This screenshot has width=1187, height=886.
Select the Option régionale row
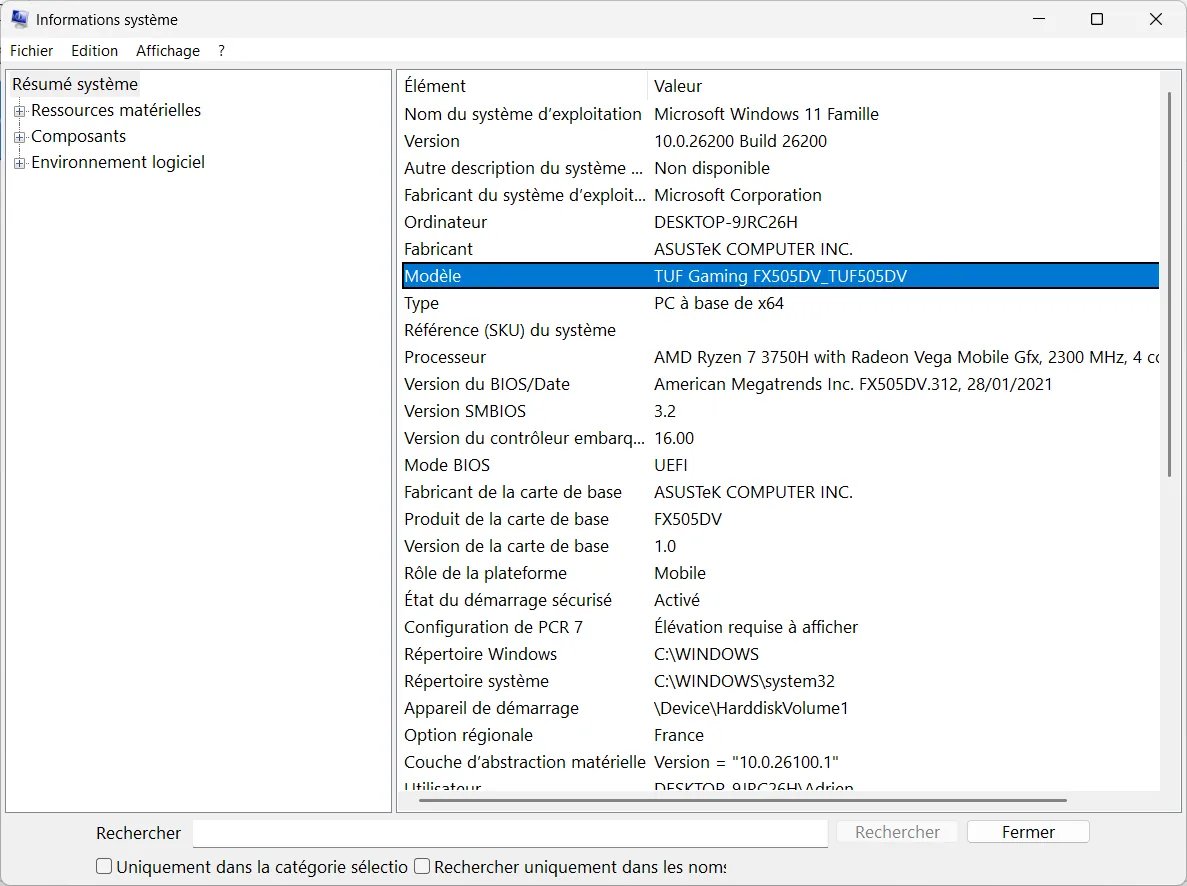pos(780,735)
